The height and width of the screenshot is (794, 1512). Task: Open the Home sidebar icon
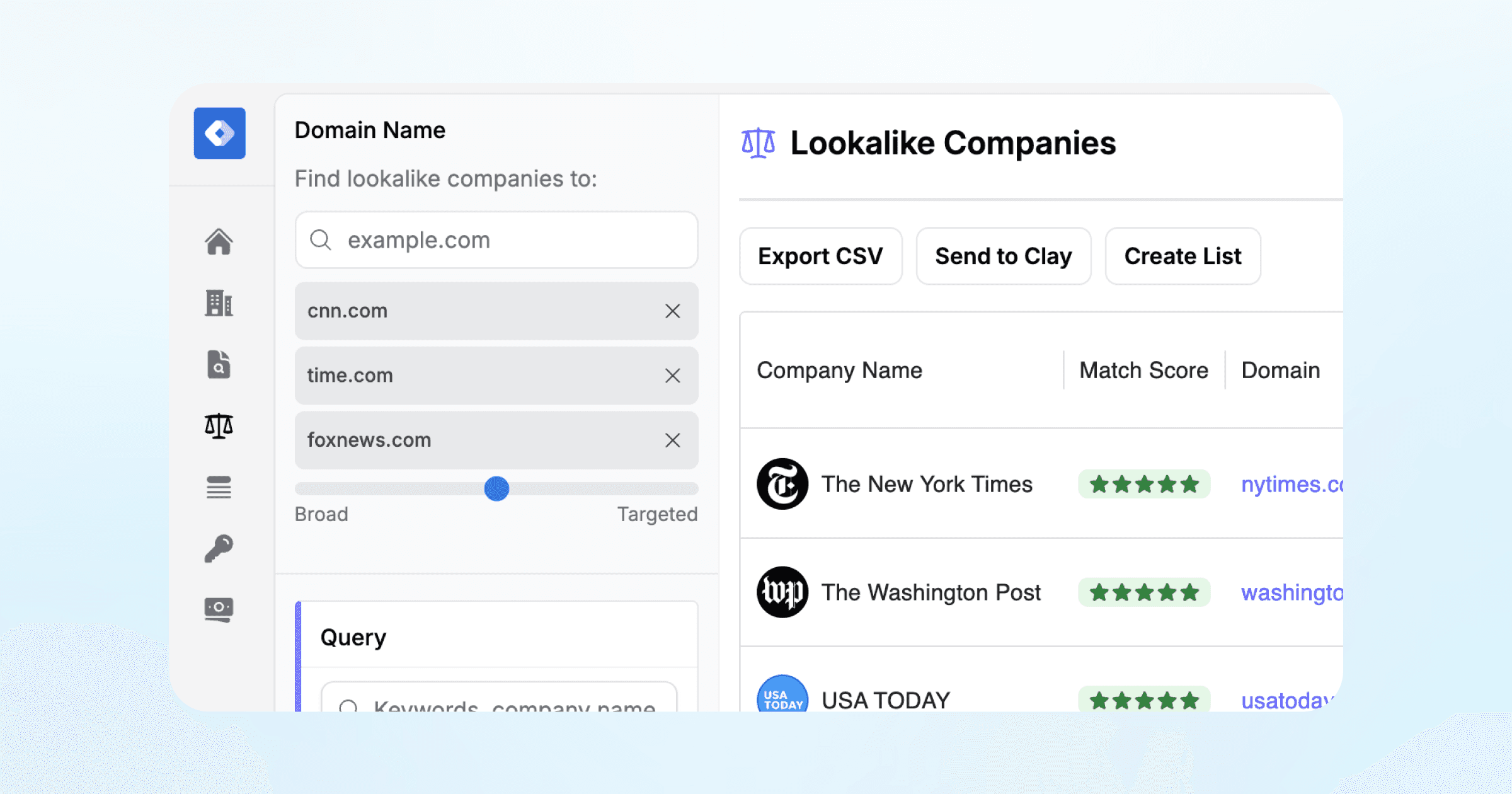[219, 241]
